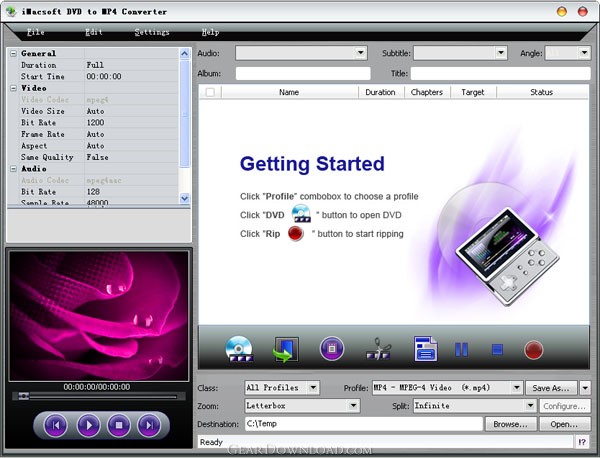Click the preview seek slider handle
Image resolution: width=600 pixels, height=458 pixels.
pyautogui.click(x=24, y=396)
